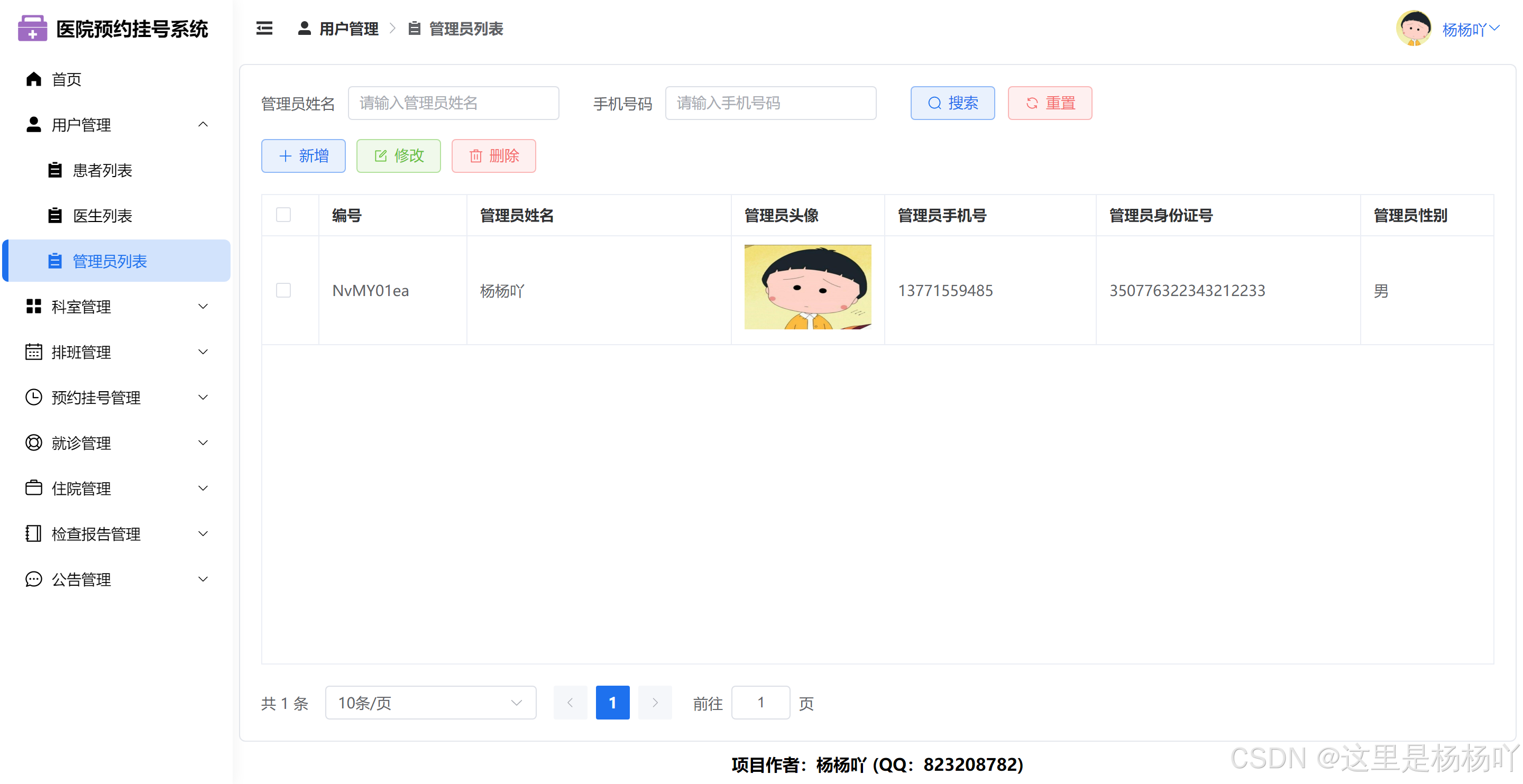Collapse the 用户管理 menu chevron
This screenshot has height=784, width=1523.
pos(203,125)
